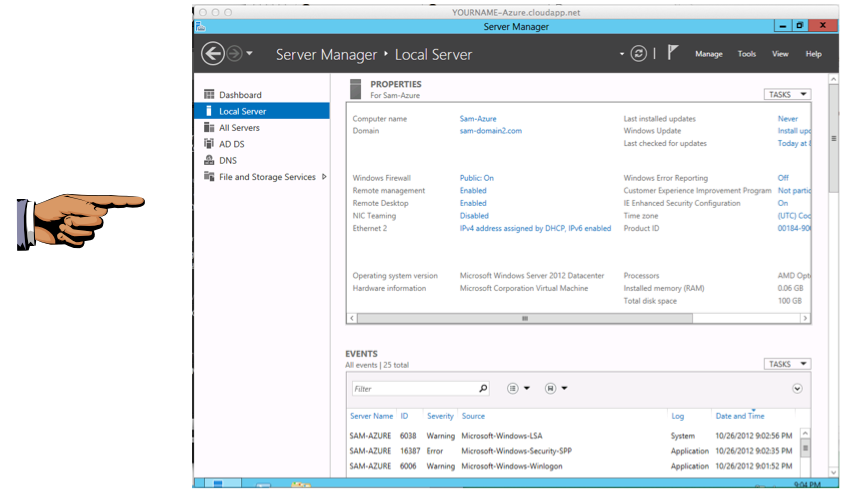The height and width of the screenshot is (500, 851).
Task: Click the refresh icon in header
Action: [639, 54]
